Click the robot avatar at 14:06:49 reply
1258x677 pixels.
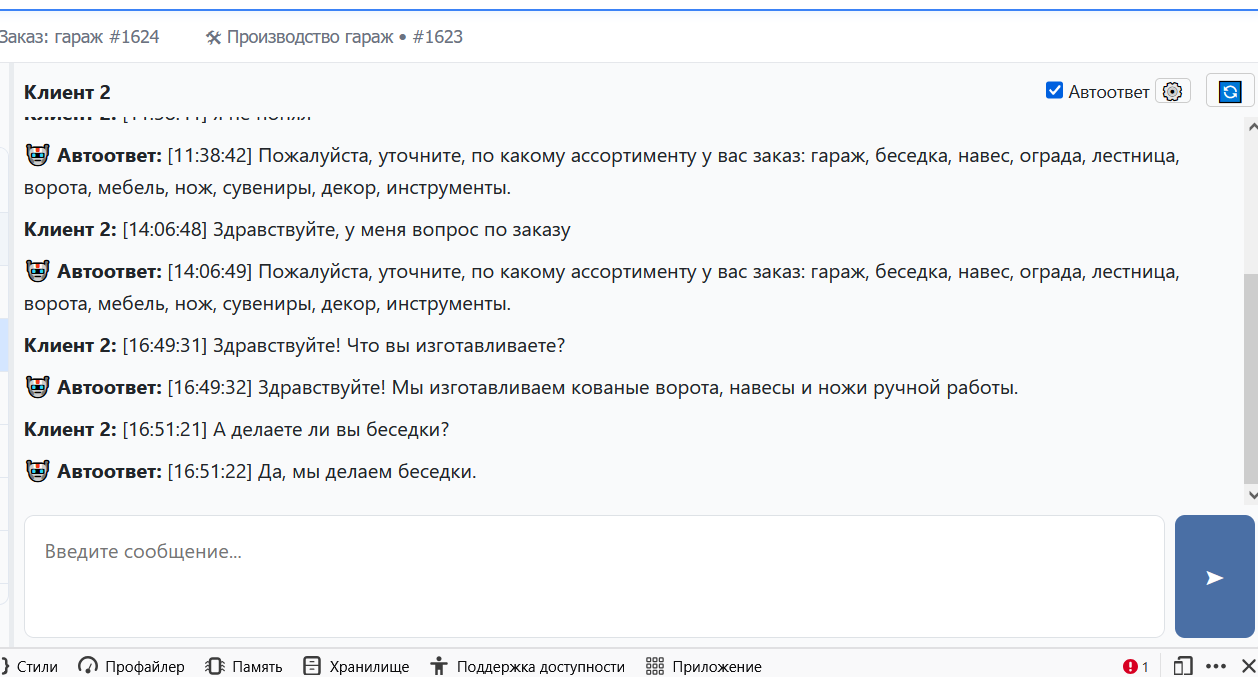coord(38,271)
